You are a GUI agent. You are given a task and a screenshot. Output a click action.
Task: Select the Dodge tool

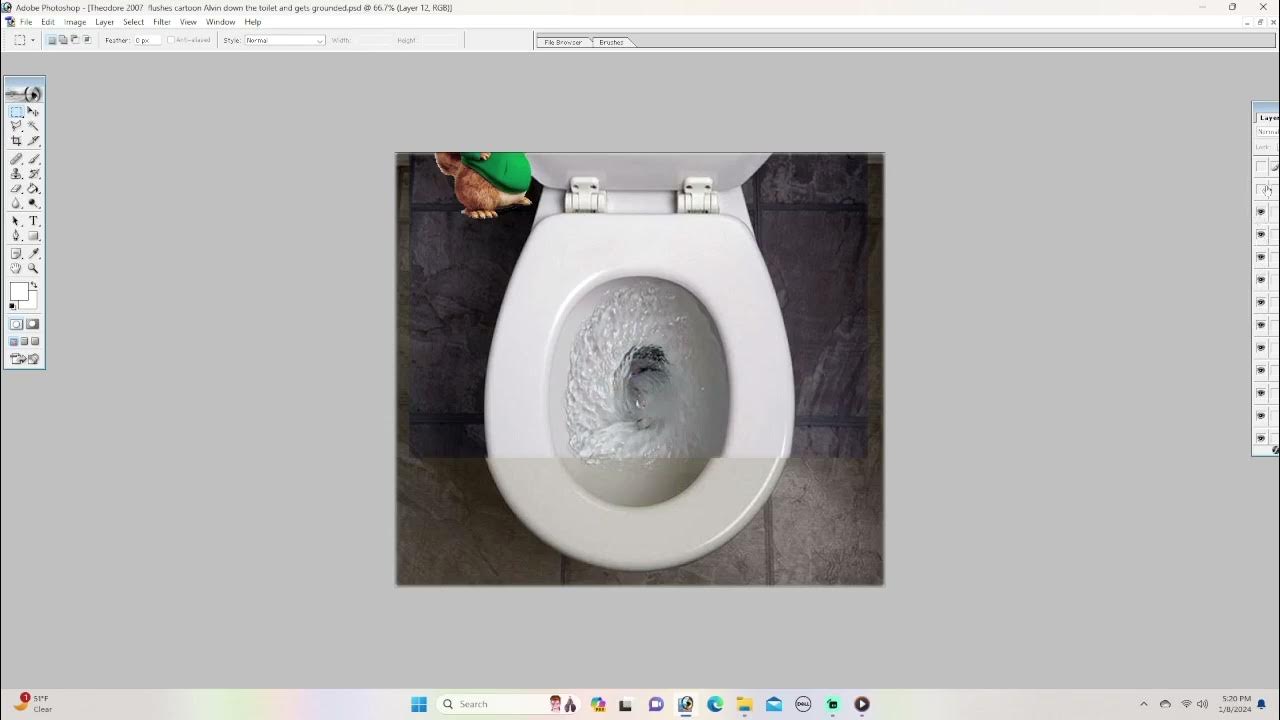point(33,203)
